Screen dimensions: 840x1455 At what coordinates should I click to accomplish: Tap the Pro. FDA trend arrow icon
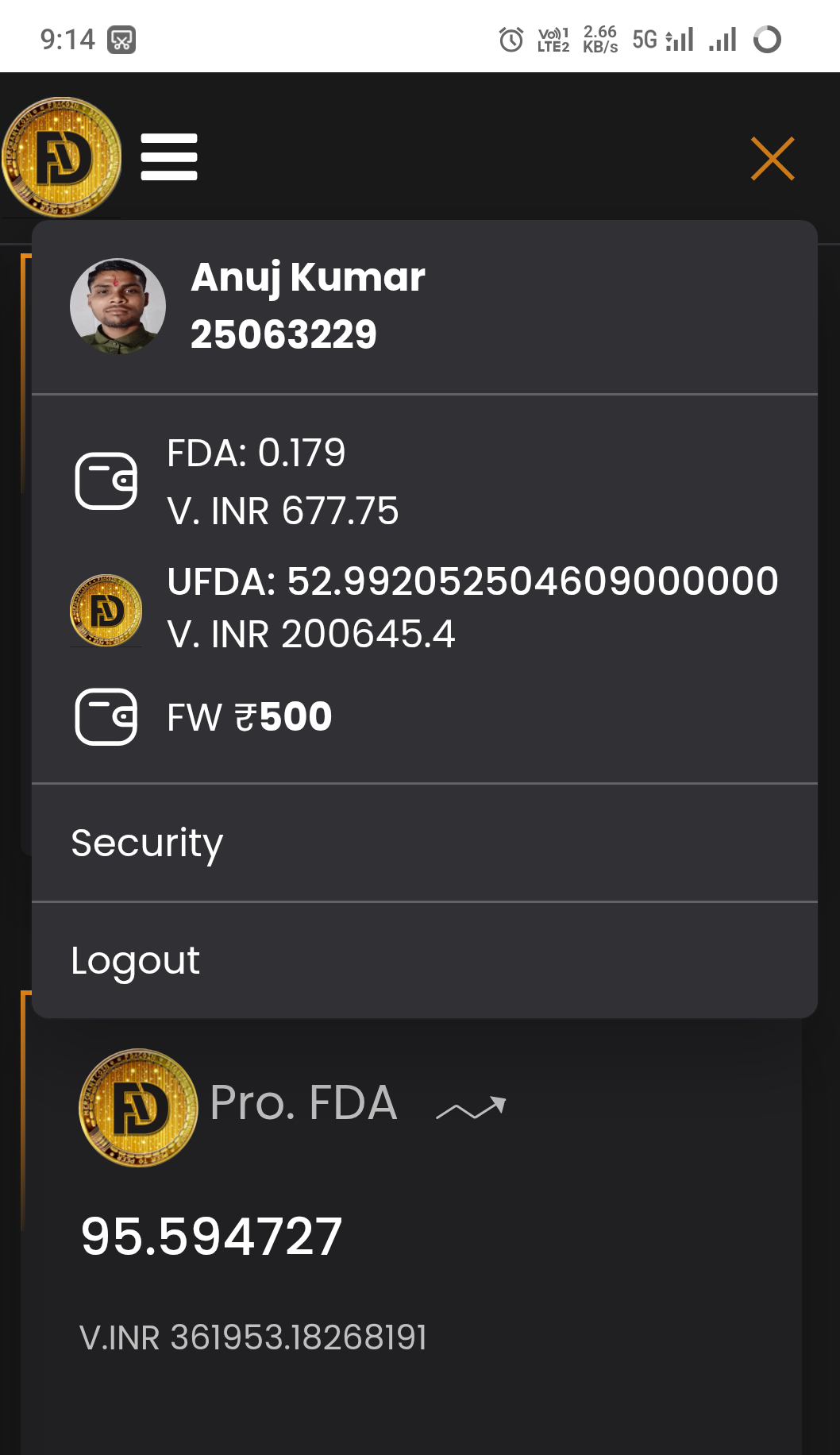click(471, 1108)
